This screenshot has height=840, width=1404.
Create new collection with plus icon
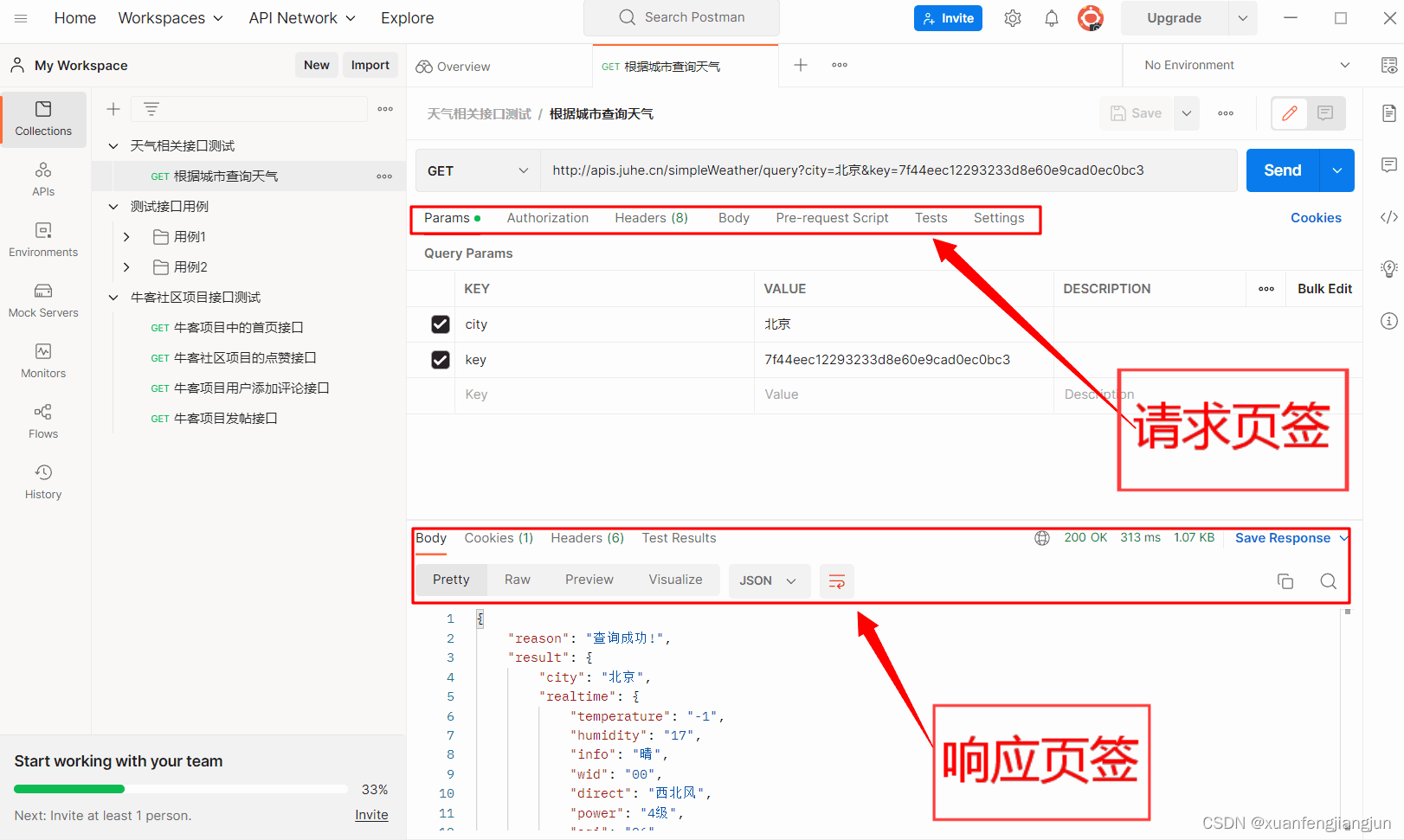pyautogui.click(x=113, y=109)
